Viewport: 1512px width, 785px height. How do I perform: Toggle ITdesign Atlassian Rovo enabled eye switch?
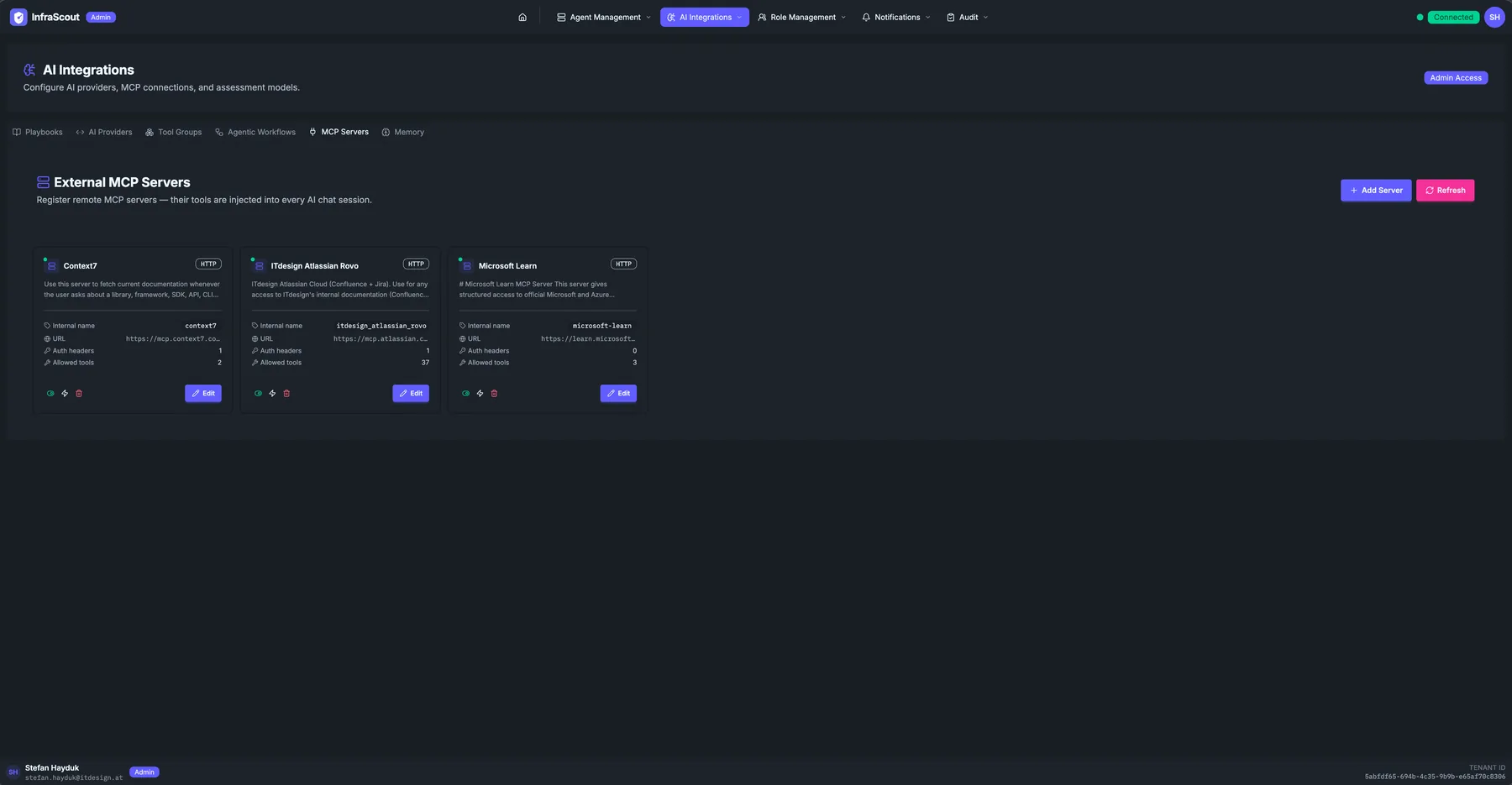[258, 393]
